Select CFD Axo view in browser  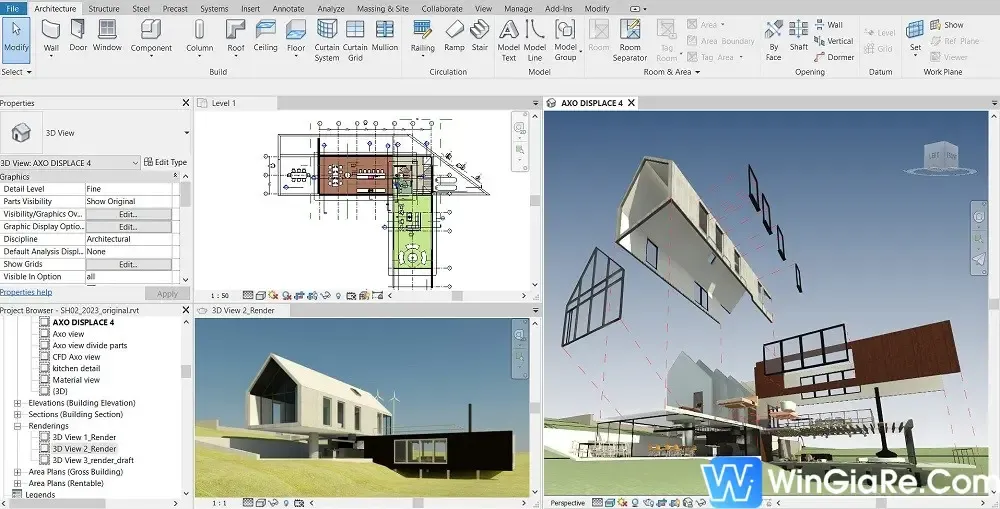click(x=76, y=357)
